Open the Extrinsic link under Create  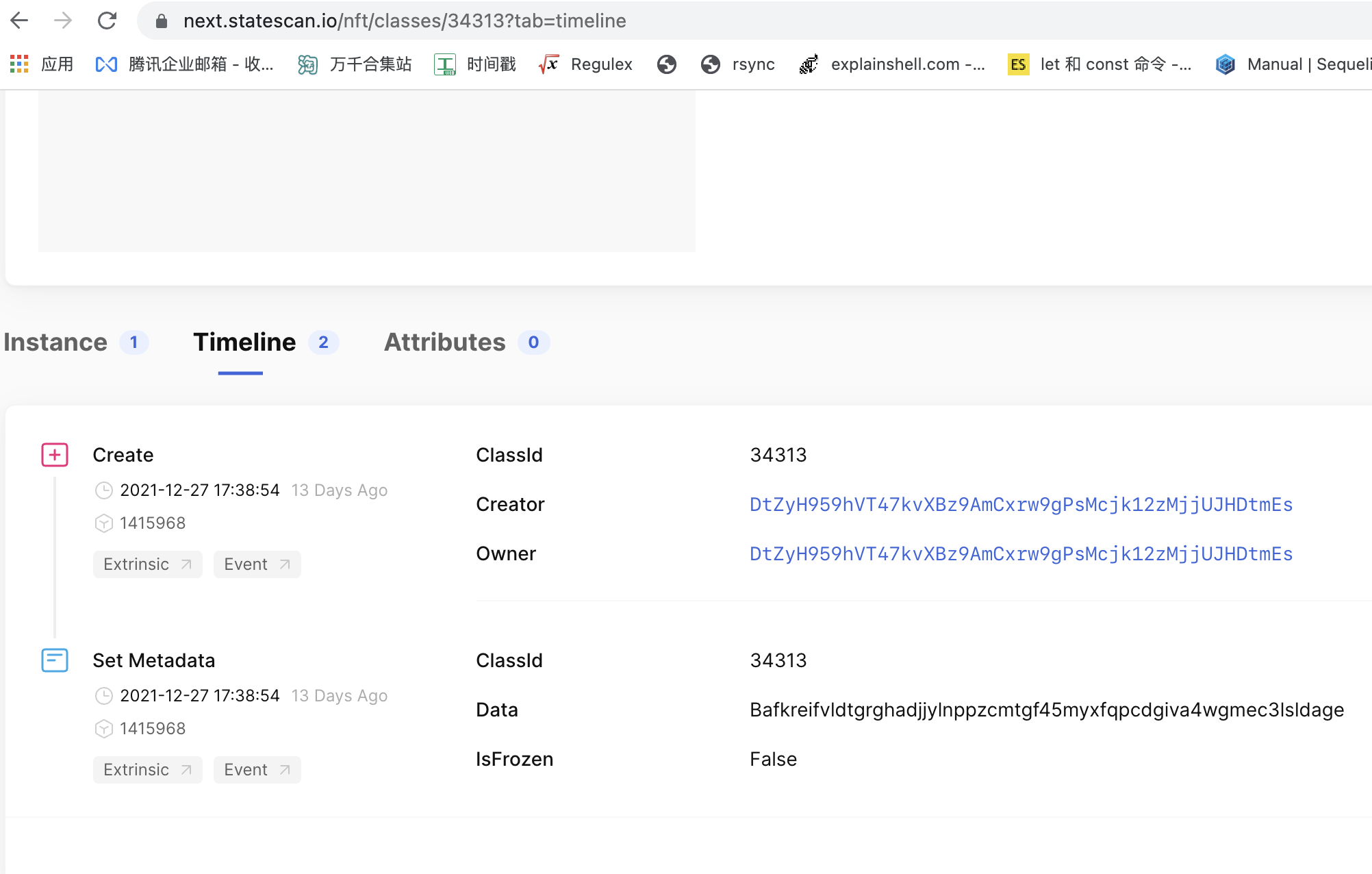click(147, 564)
